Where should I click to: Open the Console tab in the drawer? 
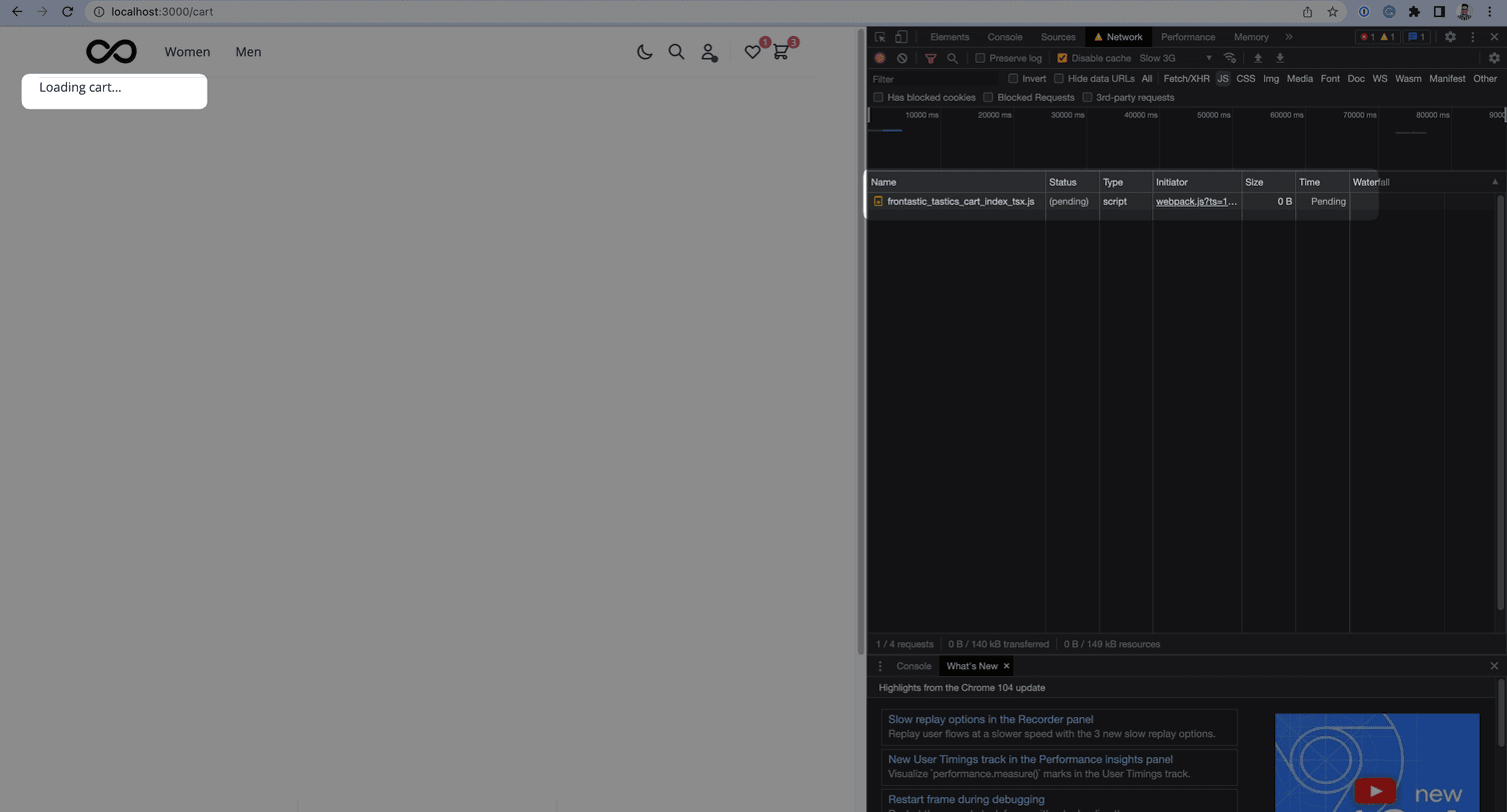(913, 666)
